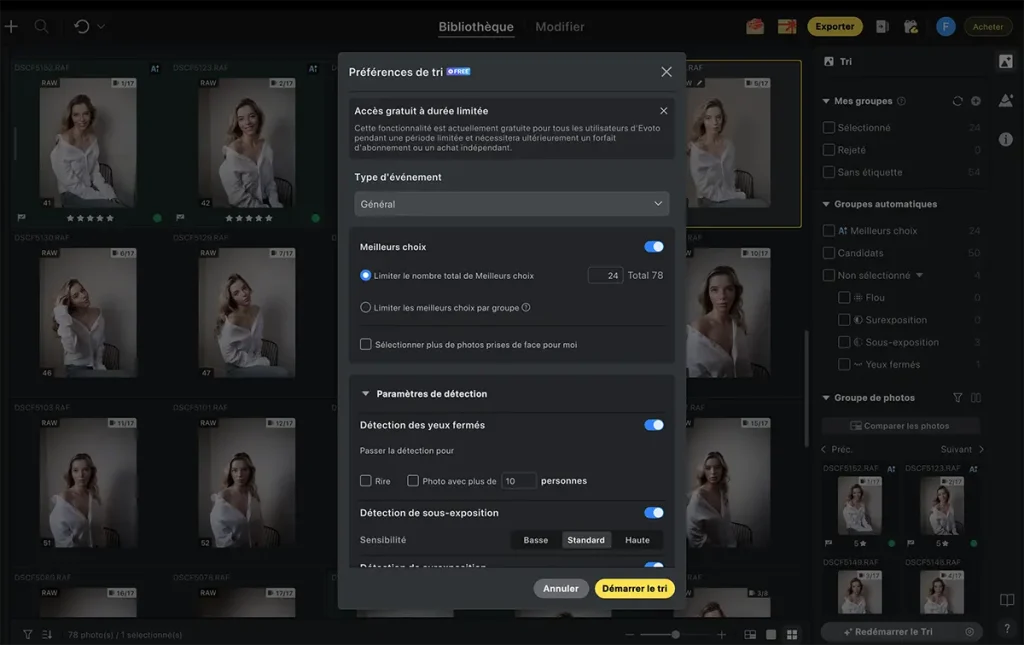
Task: Check the Rire checkbox
Action: coord(366,480)
